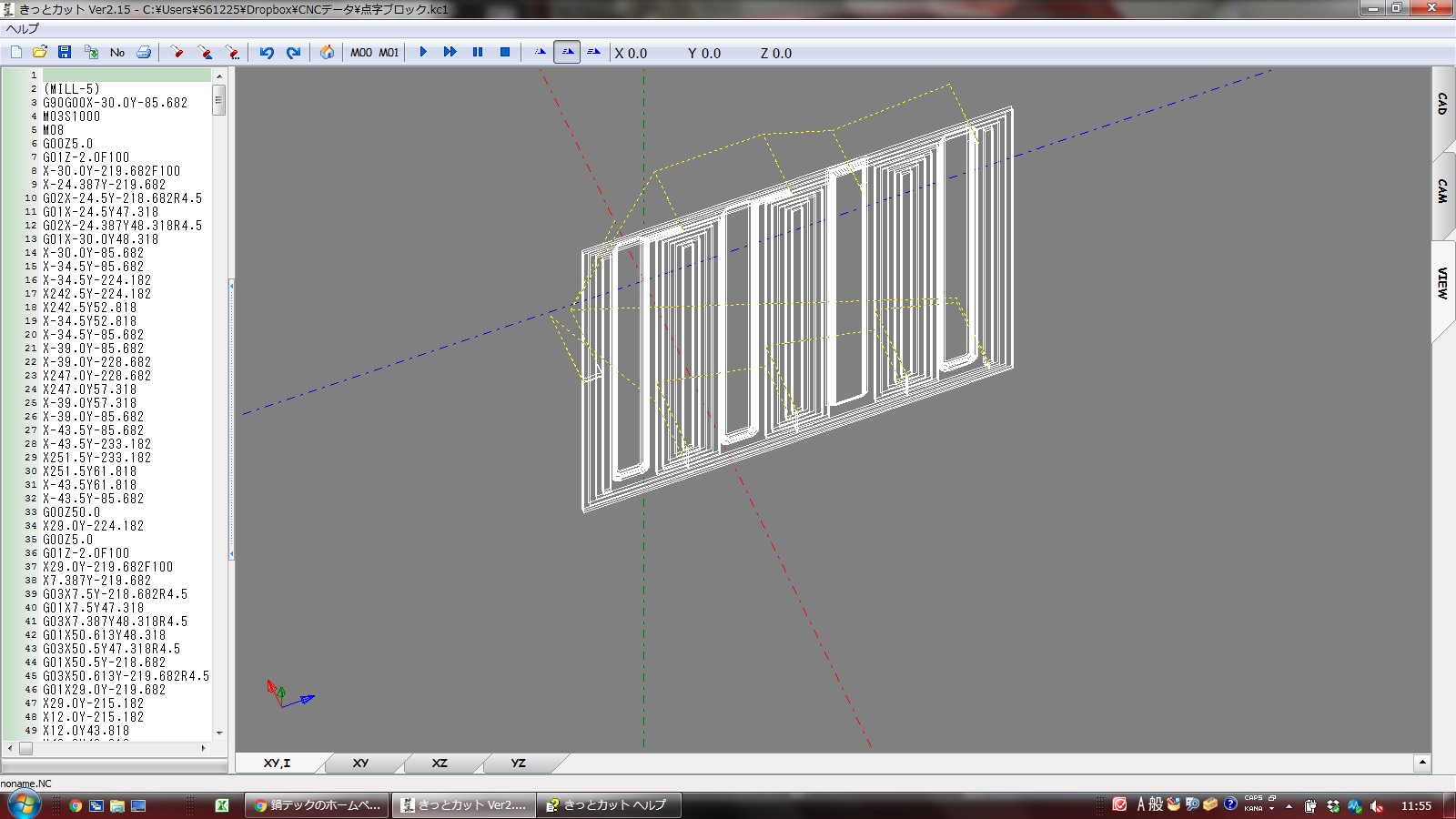The width and height of the screenshot is (1456, 819).
Task: Click the down arrow on code list scrollbar
Action: coord(219,733)
